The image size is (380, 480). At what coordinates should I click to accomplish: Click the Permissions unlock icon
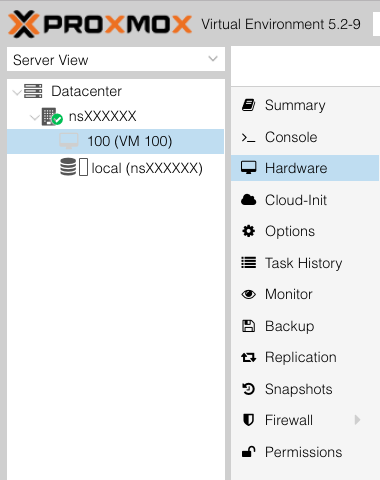pos(248,452)
